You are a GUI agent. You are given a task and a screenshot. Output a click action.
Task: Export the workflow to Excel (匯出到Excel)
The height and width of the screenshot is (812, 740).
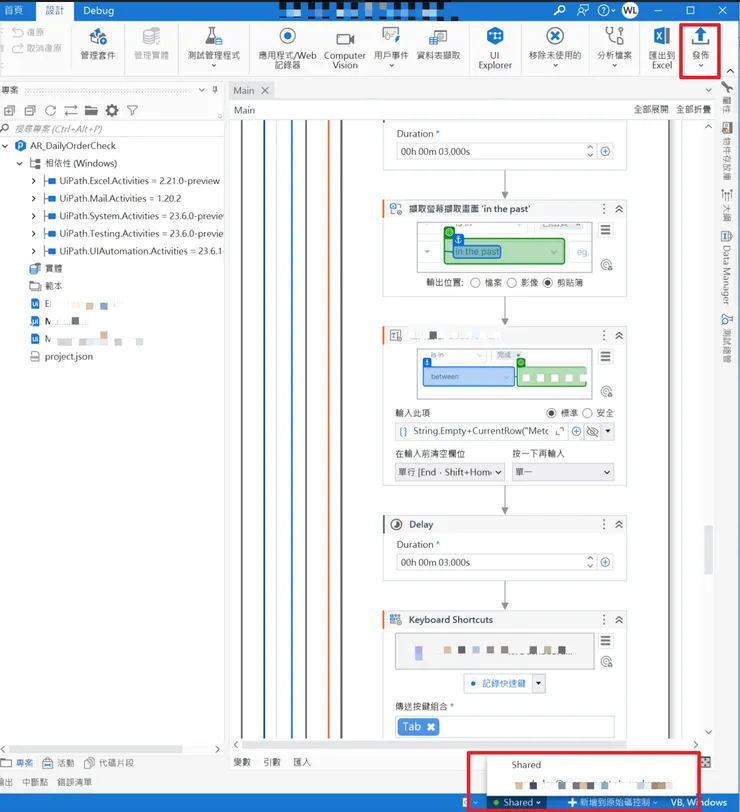click(662, 48)
